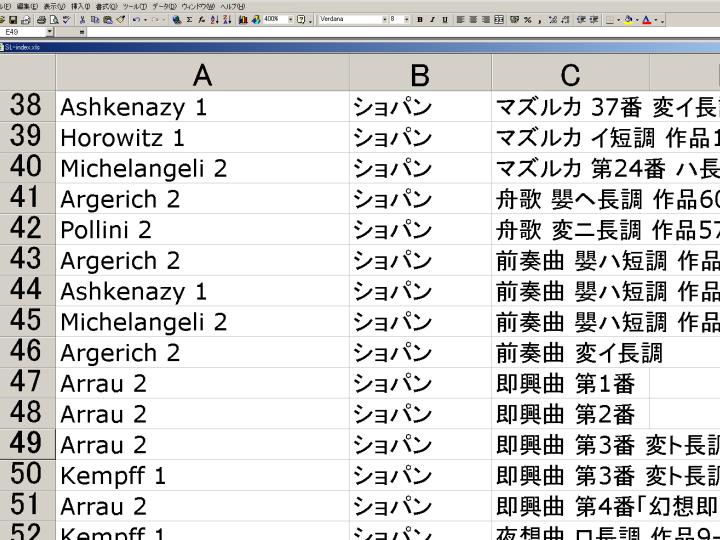This screenshot has width=720, height=540.
Task: Select row 49 header
Action: 28,444
